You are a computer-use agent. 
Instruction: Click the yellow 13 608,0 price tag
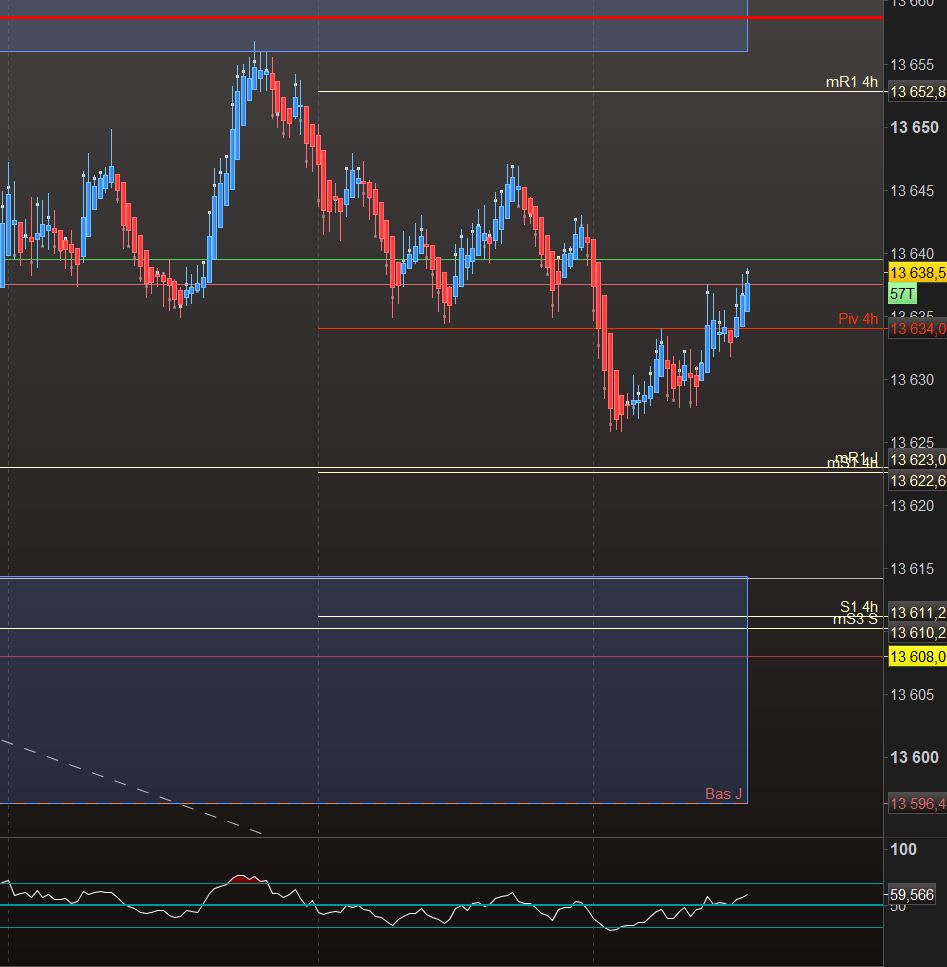pos(917,657)
